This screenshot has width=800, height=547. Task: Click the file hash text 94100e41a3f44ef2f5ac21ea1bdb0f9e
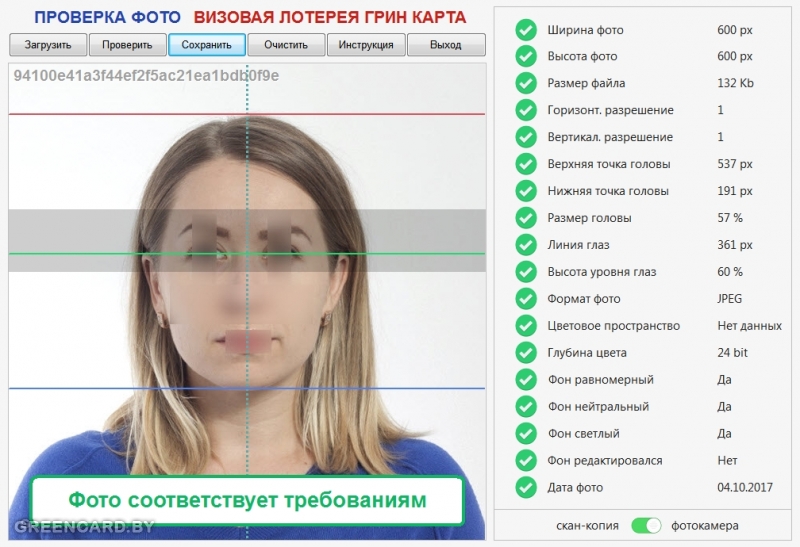click(x=146, y=76)
